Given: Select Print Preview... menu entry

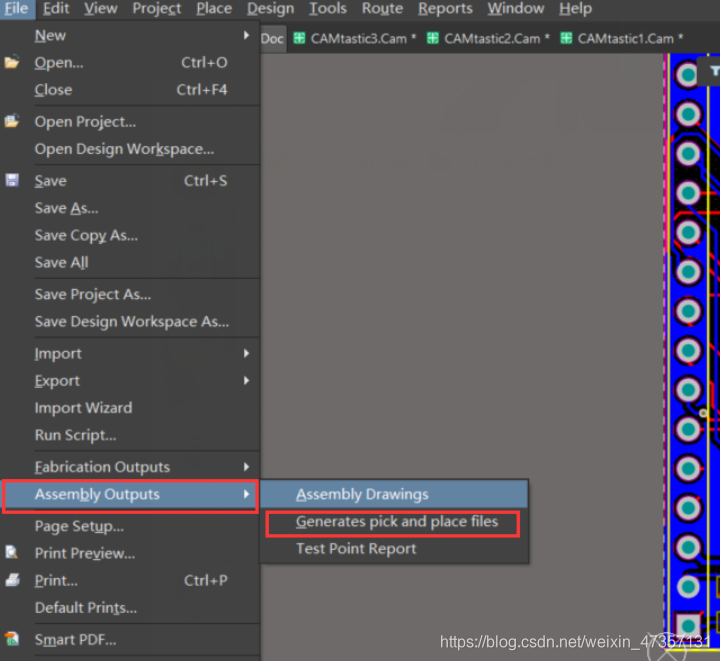Looking at the screenshot, I should 130,553.
